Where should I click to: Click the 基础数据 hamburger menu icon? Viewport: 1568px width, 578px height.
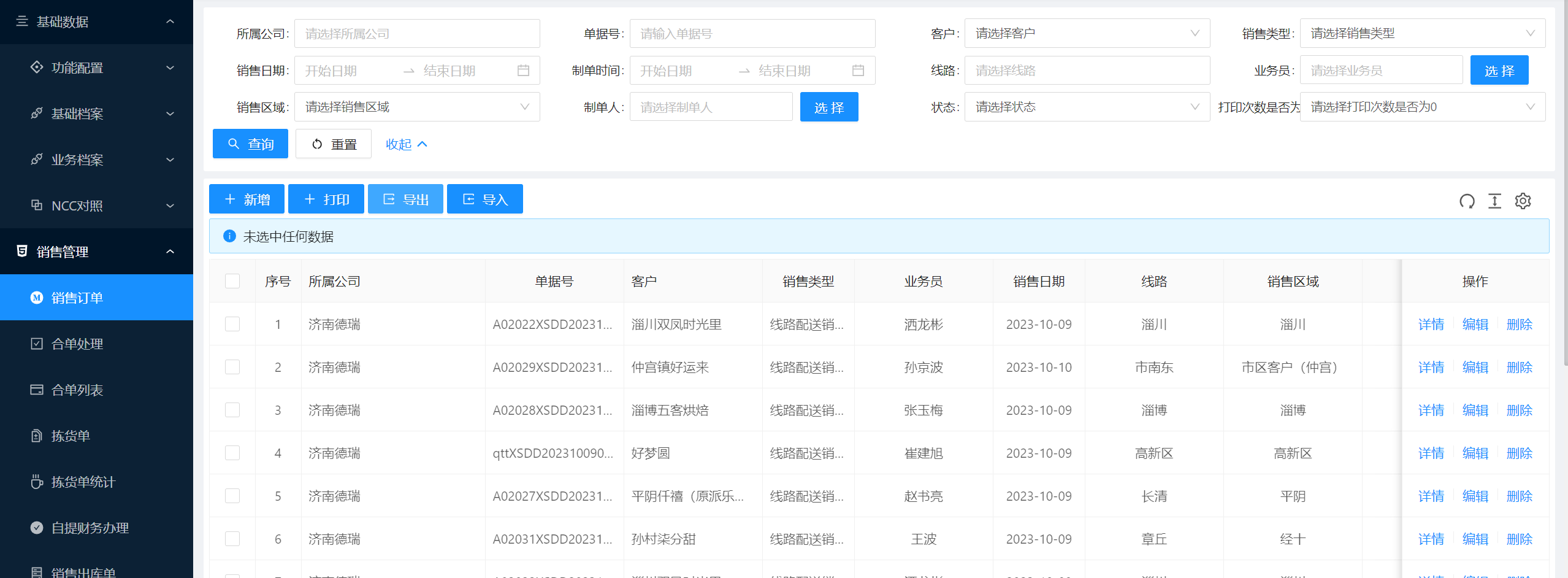tap(22, 21)
